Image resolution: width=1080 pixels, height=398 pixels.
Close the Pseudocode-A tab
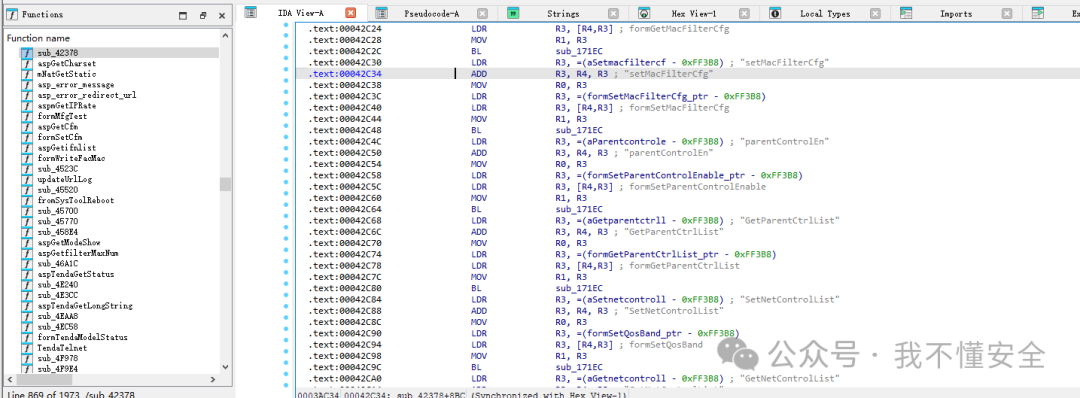coord(482,13)
